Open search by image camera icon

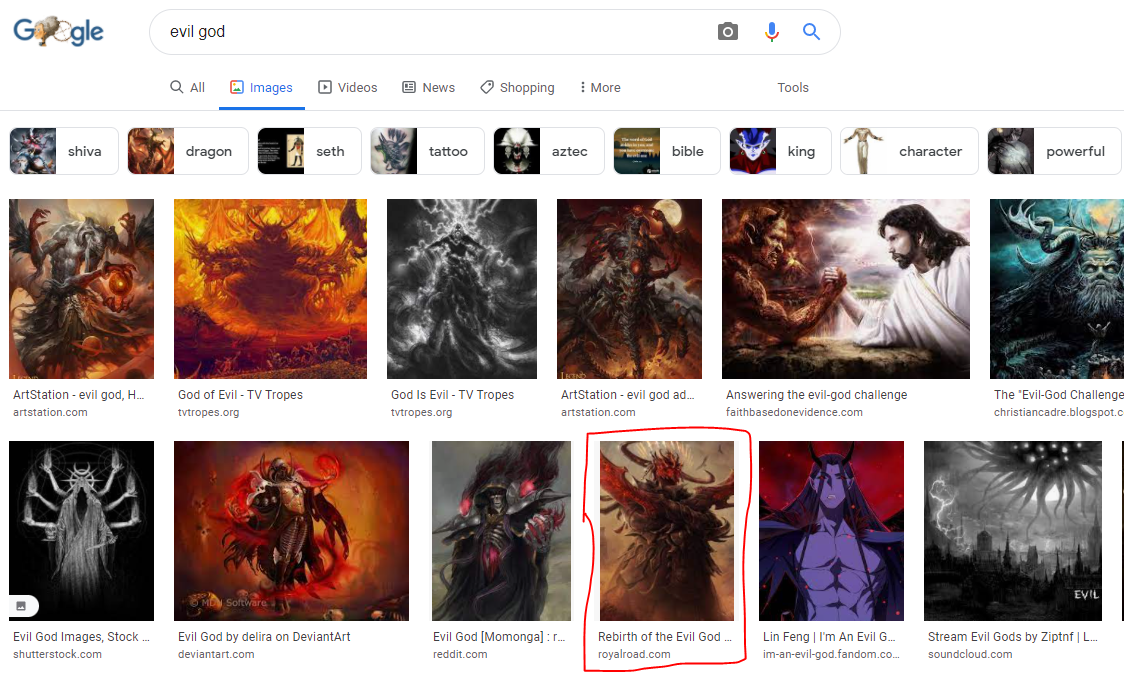coord(728,32)
